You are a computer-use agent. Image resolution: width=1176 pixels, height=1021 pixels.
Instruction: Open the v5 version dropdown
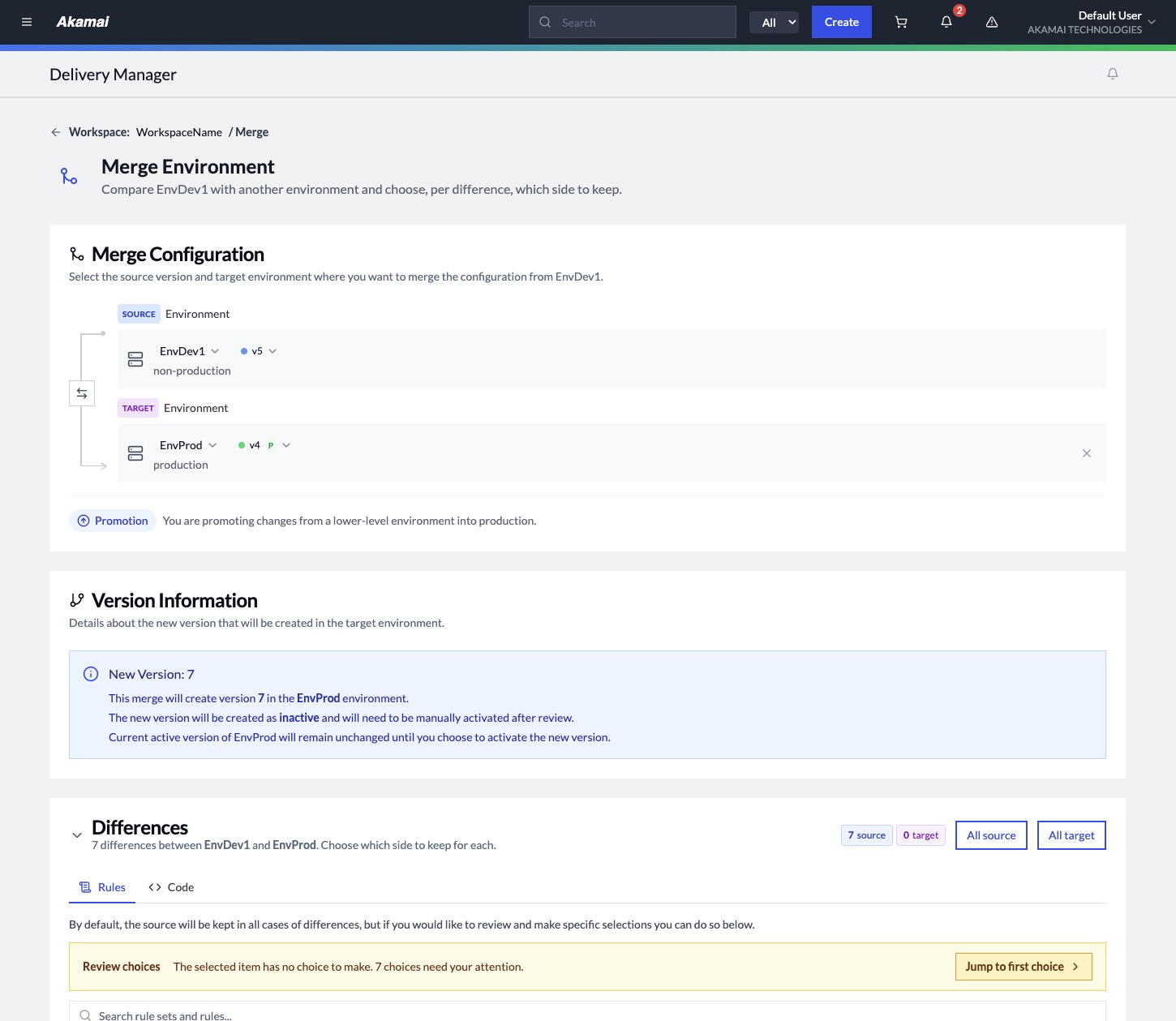click(x=259, y=351)
